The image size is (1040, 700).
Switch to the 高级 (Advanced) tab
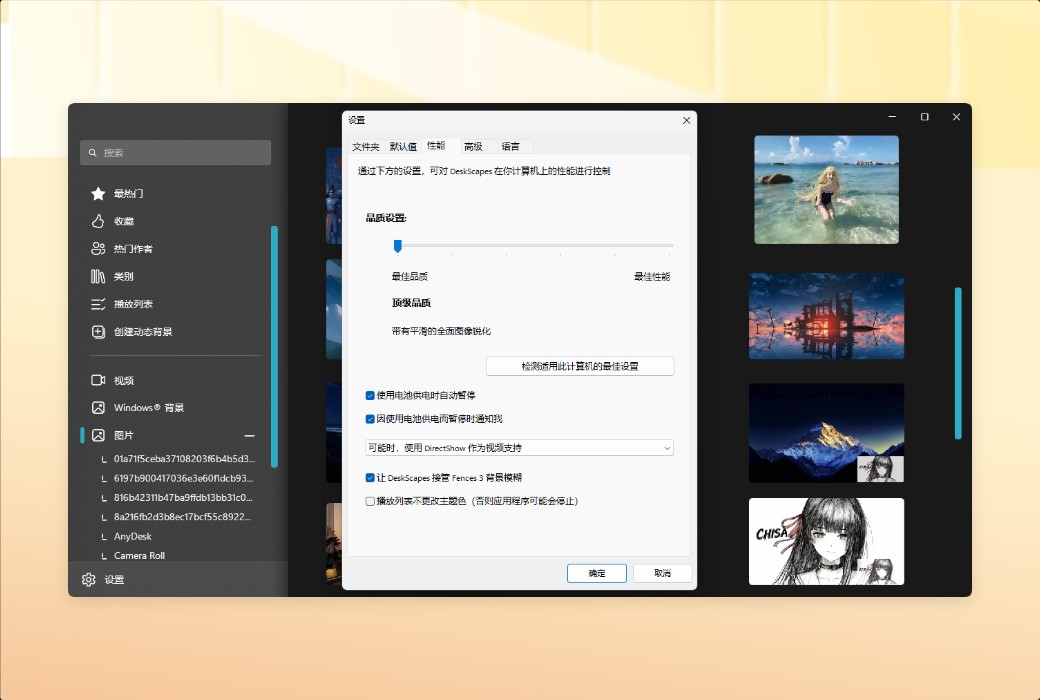[x=473, y=145]
